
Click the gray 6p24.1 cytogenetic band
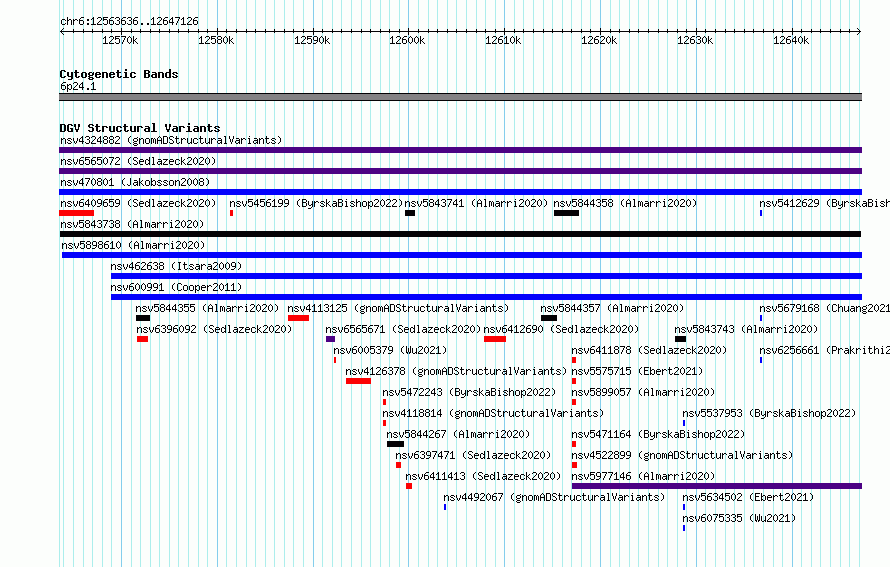coord(460,97)
